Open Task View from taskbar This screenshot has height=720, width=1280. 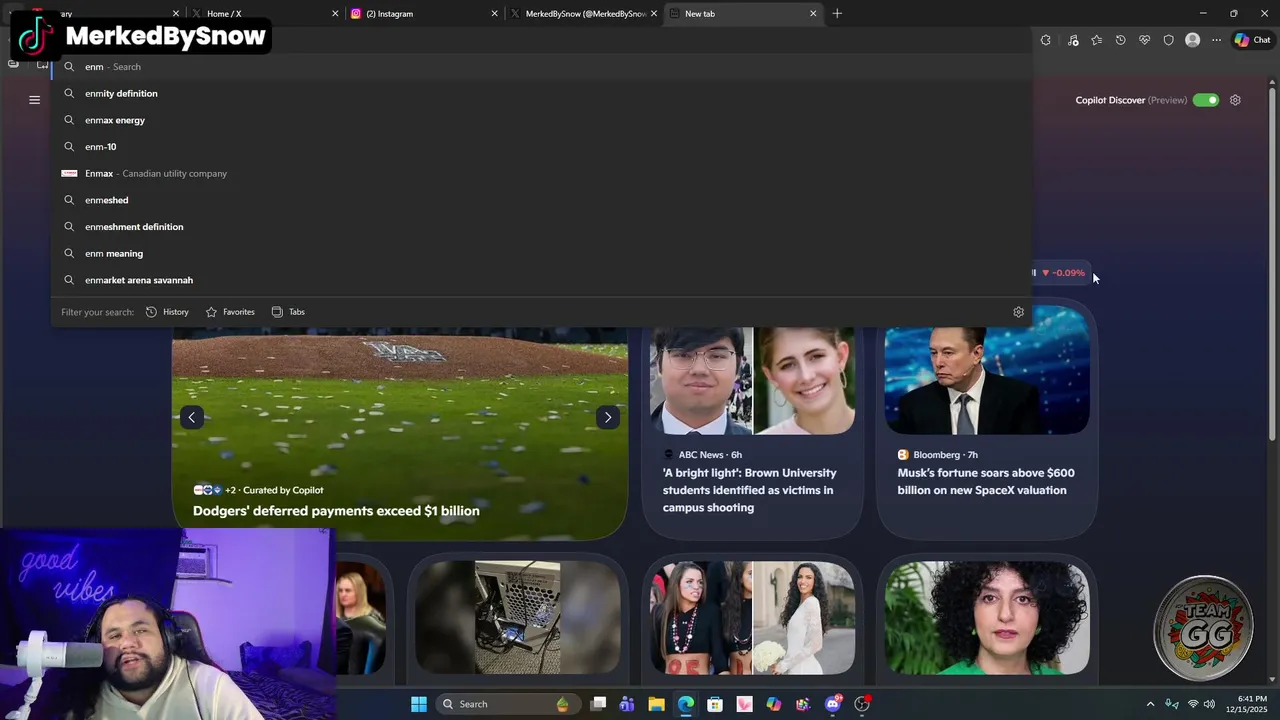[598, 704]
